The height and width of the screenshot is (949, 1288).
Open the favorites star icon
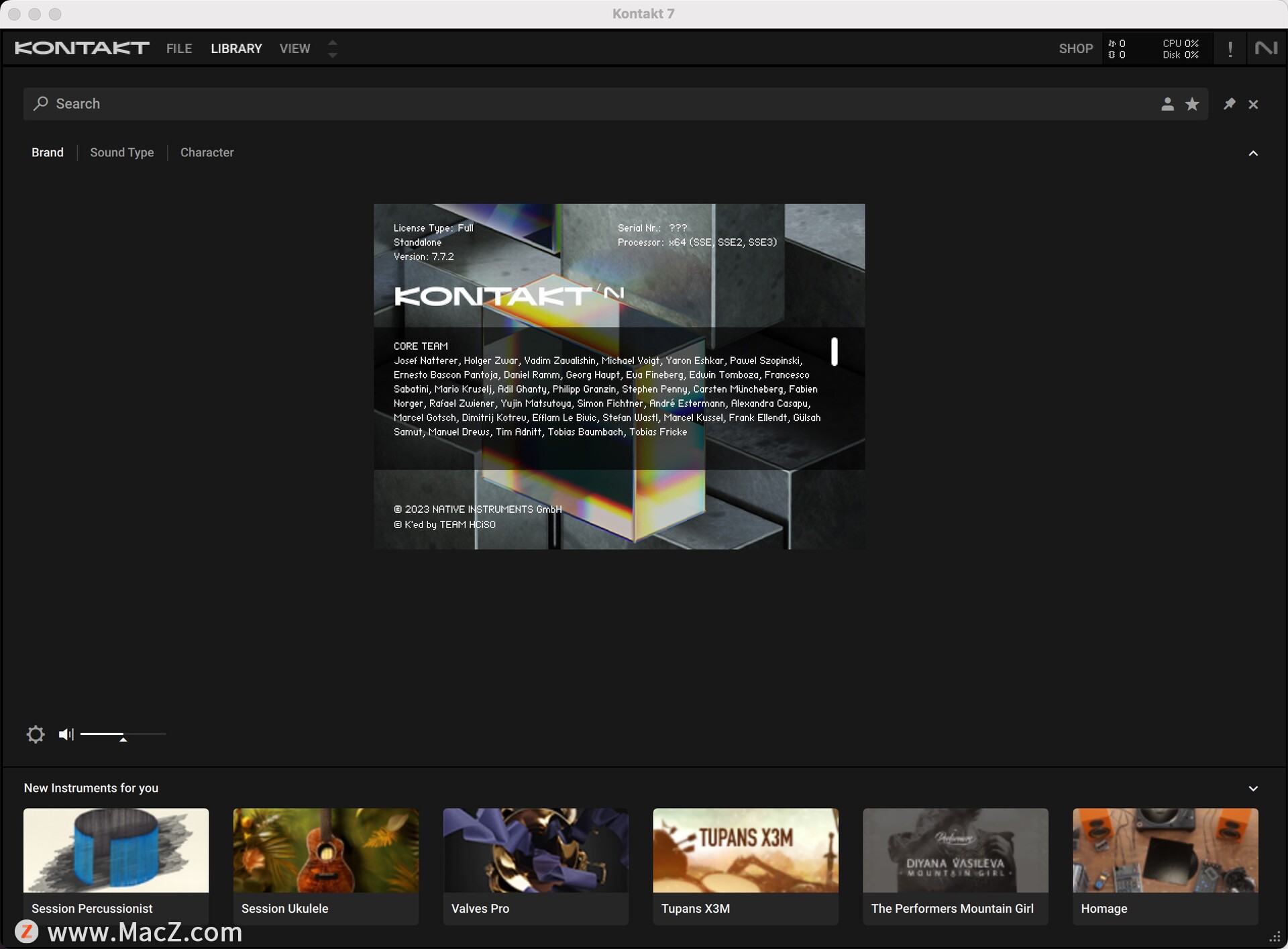1191,103
